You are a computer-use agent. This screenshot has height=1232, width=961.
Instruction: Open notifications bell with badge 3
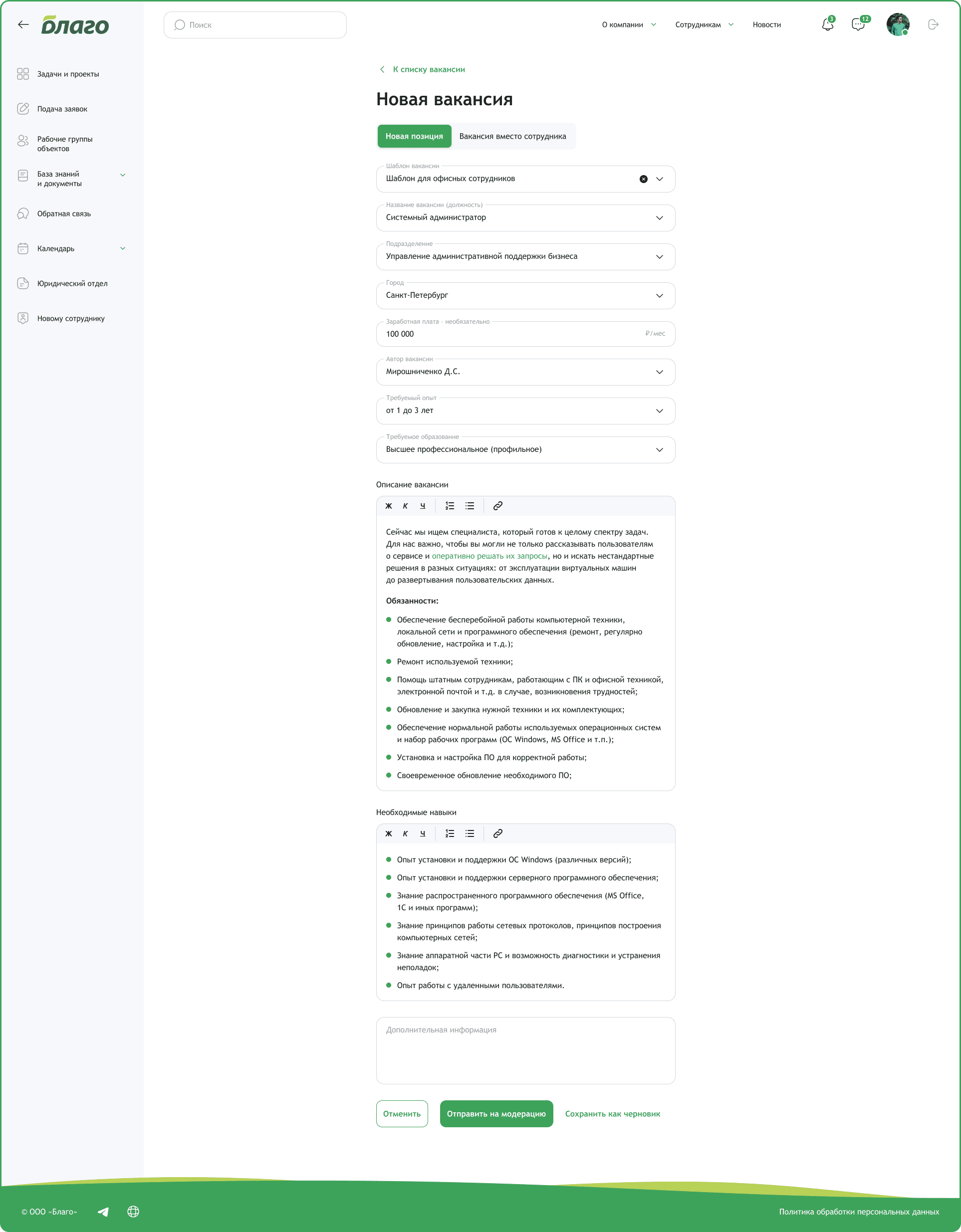pyautogui.click(x=828, y=24)
